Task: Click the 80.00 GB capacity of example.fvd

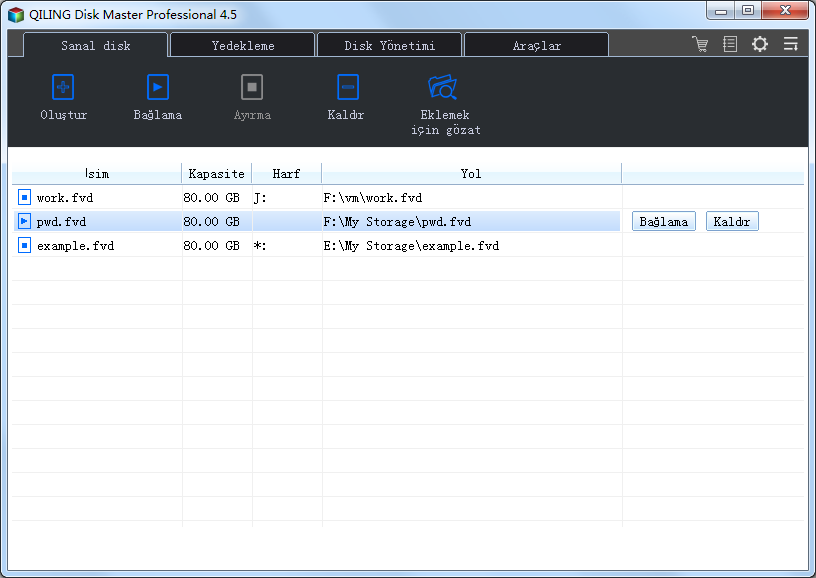Action: (x=211, y=246)
